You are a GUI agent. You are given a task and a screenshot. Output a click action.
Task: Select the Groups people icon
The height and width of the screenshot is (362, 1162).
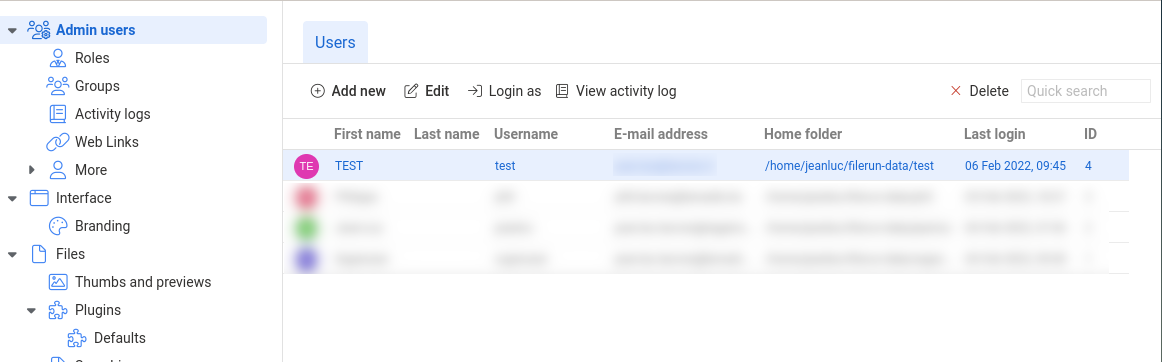pos(58,86)
